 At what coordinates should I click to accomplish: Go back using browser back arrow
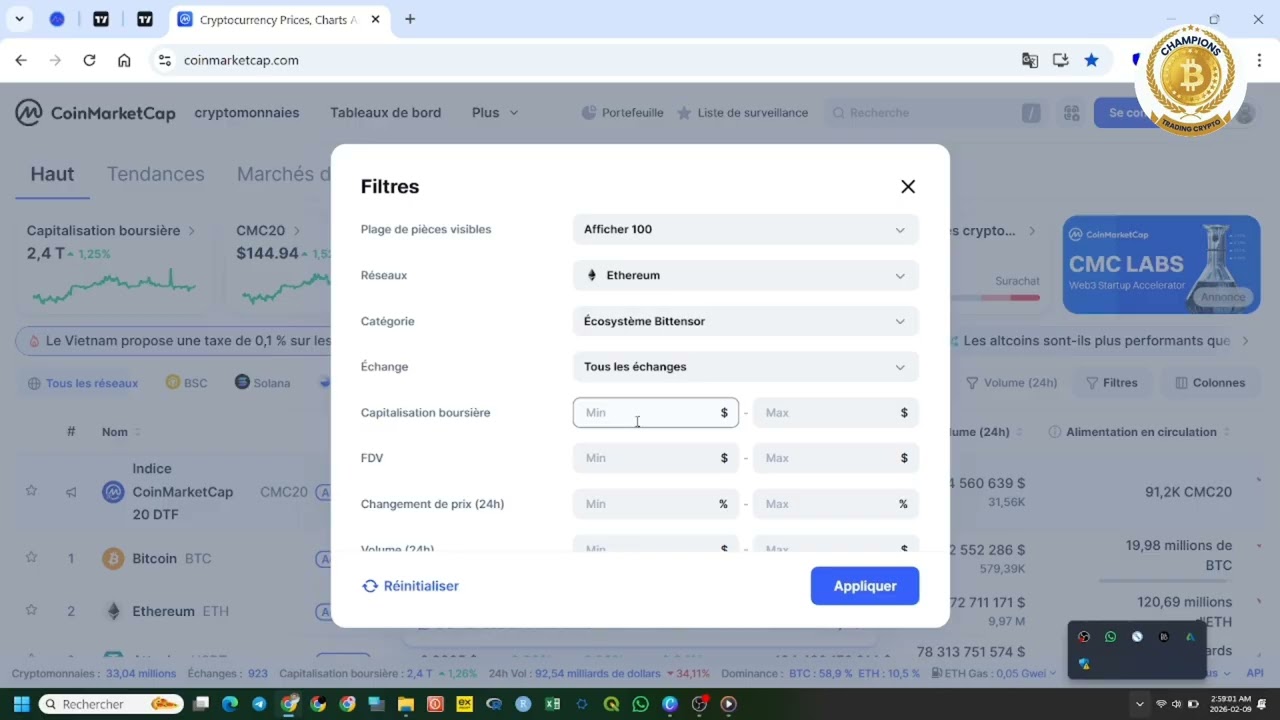(21, 60)
